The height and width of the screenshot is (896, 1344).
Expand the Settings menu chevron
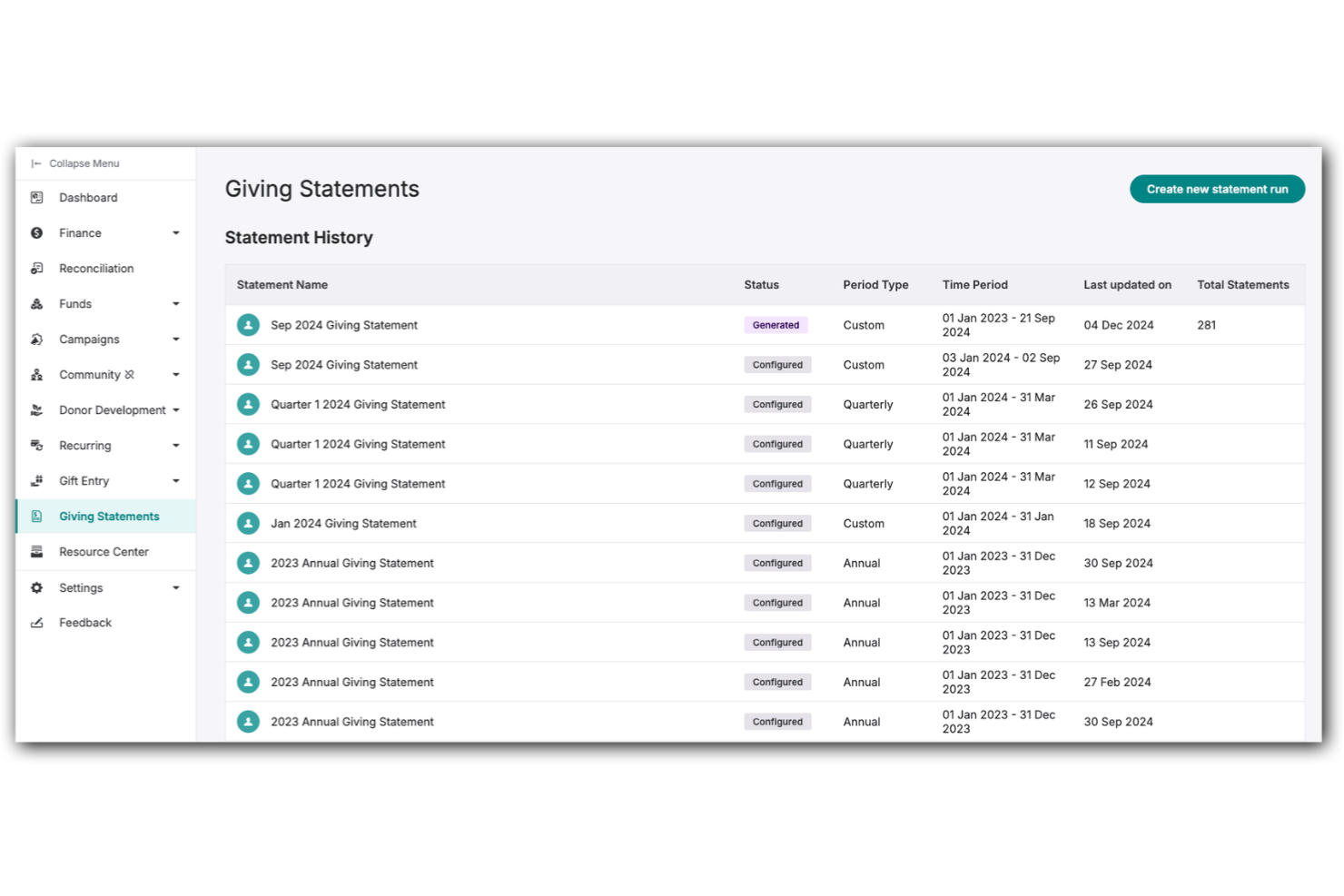175,587
